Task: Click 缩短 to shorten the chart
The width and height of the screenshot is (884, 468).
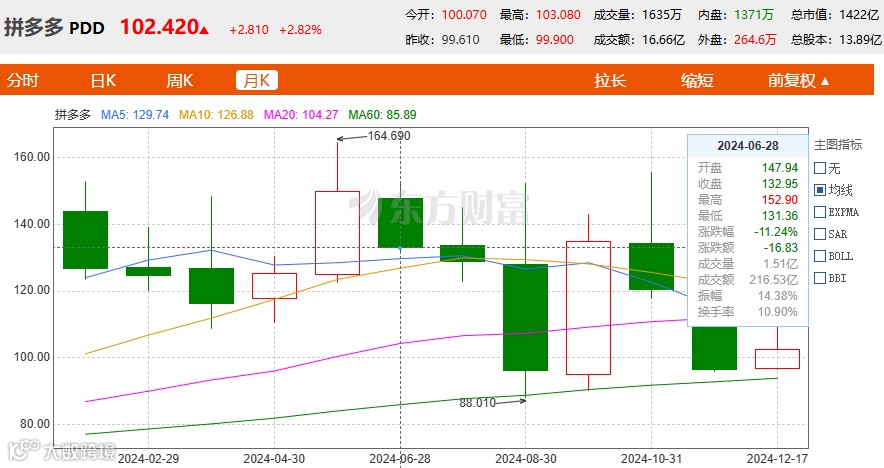Action: click(697, 81)
